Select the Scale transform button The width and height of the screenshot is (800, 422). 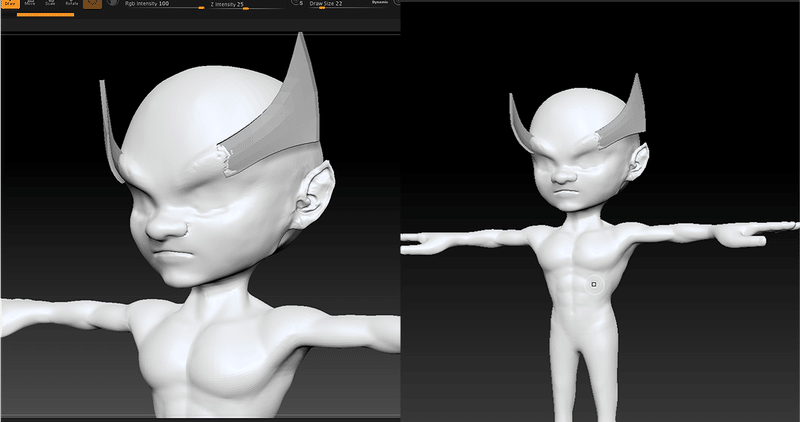click(x=51, y=4)
